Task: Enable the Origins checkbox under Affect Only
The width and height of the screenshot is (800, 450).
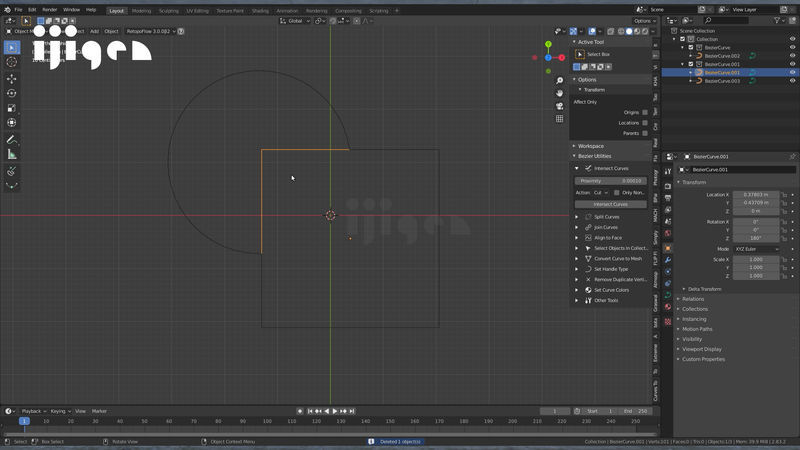Action: pyautogui.click(x=645, y=112)
